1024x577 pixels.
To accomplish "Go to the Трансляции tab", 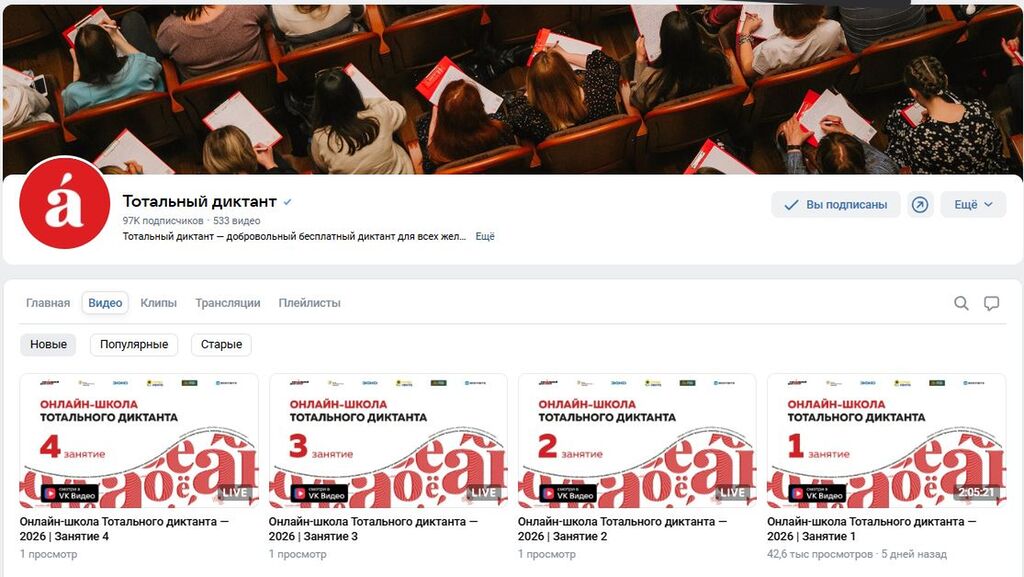I will (x=228, y=303).
